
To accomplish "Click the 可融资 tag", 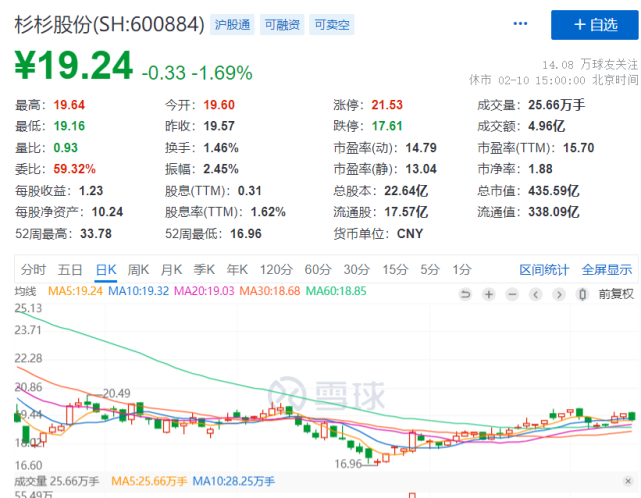I will [x=282, y=23].
